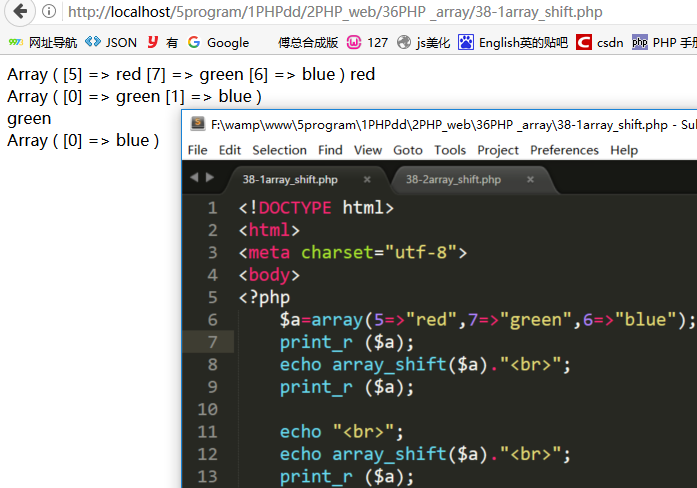This screenshot has width=697, height=488.
Task: Open the Tools menu in Sublime Text
Action: 450,150
